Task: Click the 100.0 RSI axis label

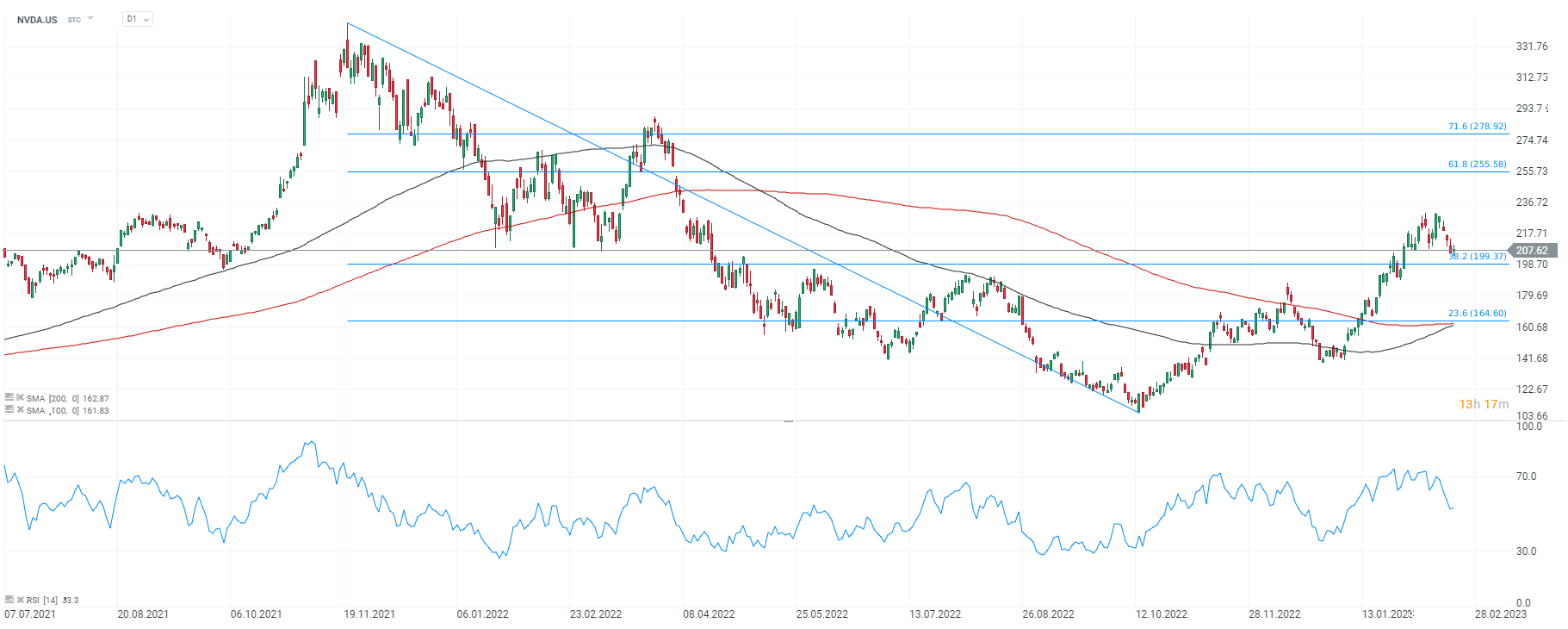Action: (x=1529, y=427)
